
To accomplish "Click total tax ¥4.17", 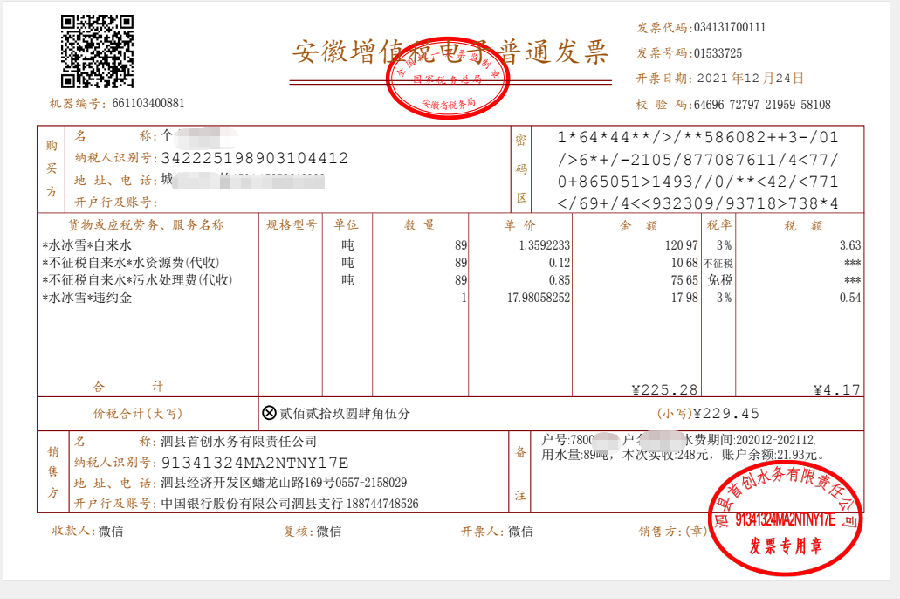I will (x=837, y=390).
